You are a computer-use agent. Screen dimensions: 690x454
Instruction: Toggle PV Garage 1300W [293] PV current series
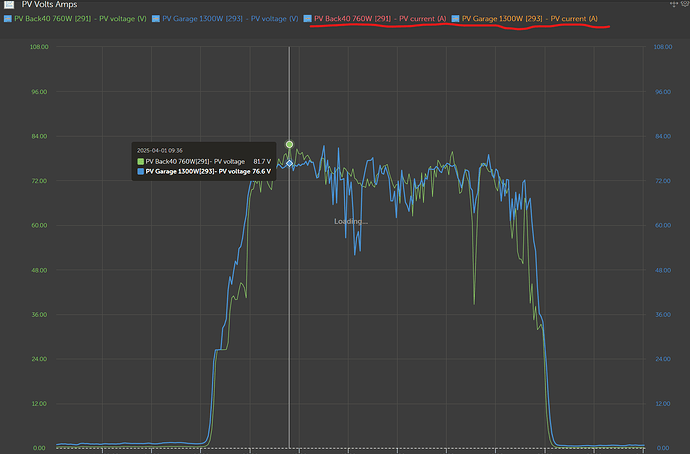(525, 18)
